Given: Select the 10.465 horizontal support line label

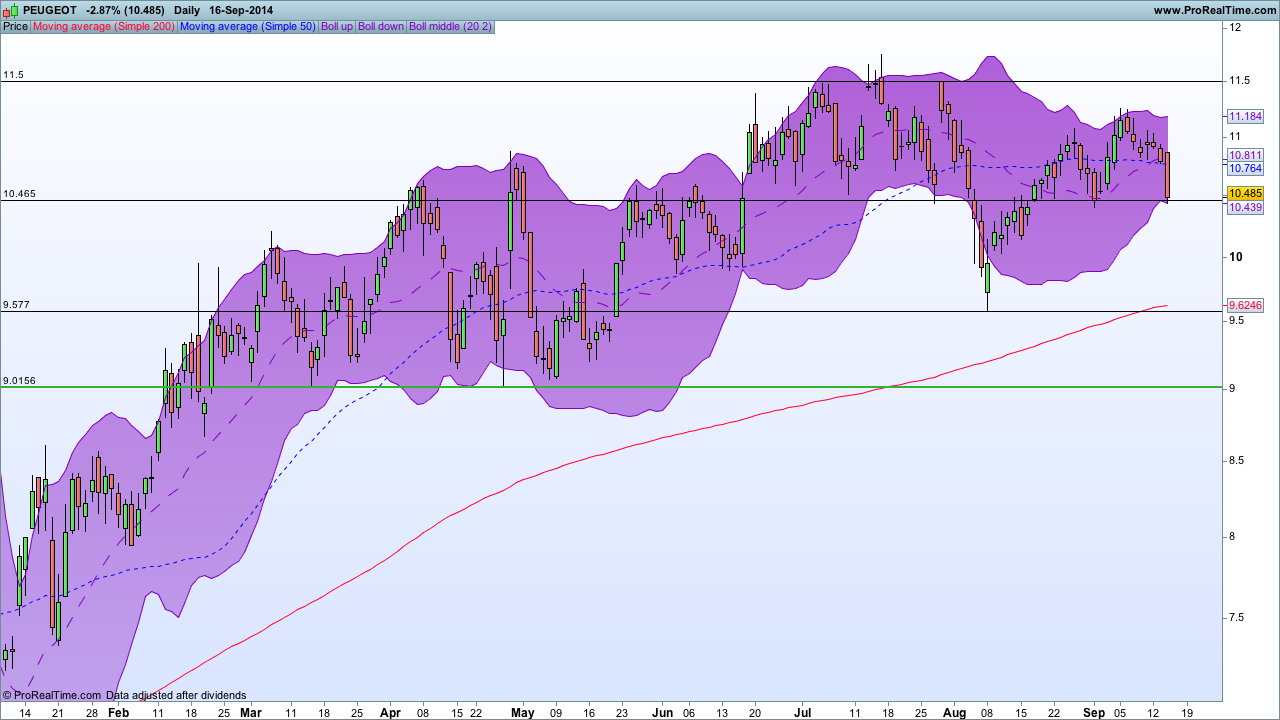Looking at the screenshot, I should [19, 194].
